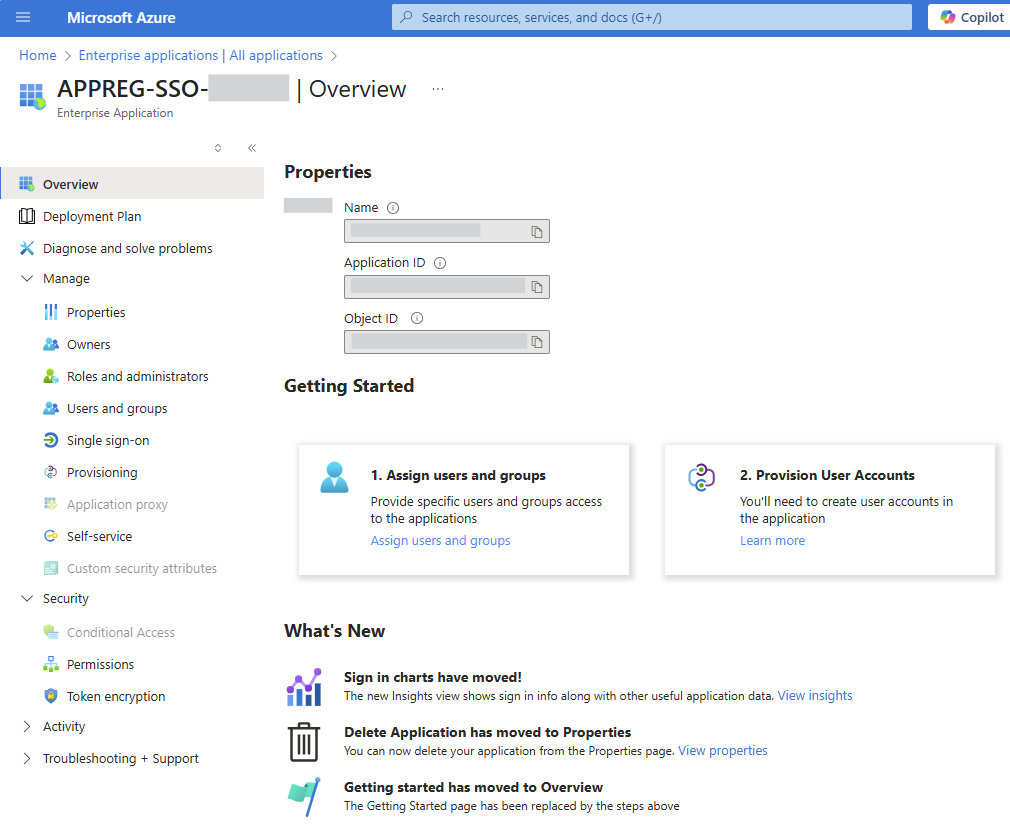Click the '1. Assign users and groups' heading
Image resolution: width=1010 pixels, height=828 pixels.
click(458, 476)
